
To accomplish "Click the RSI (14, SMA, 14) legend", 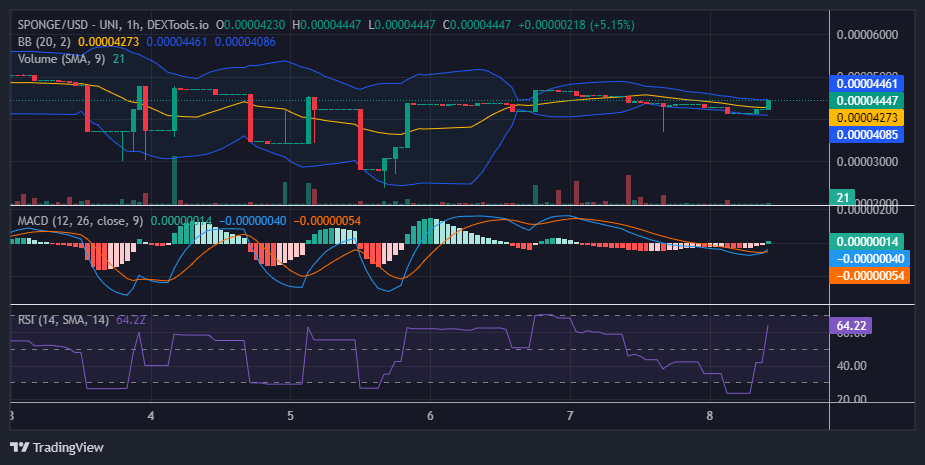I will tap(63, 320).
